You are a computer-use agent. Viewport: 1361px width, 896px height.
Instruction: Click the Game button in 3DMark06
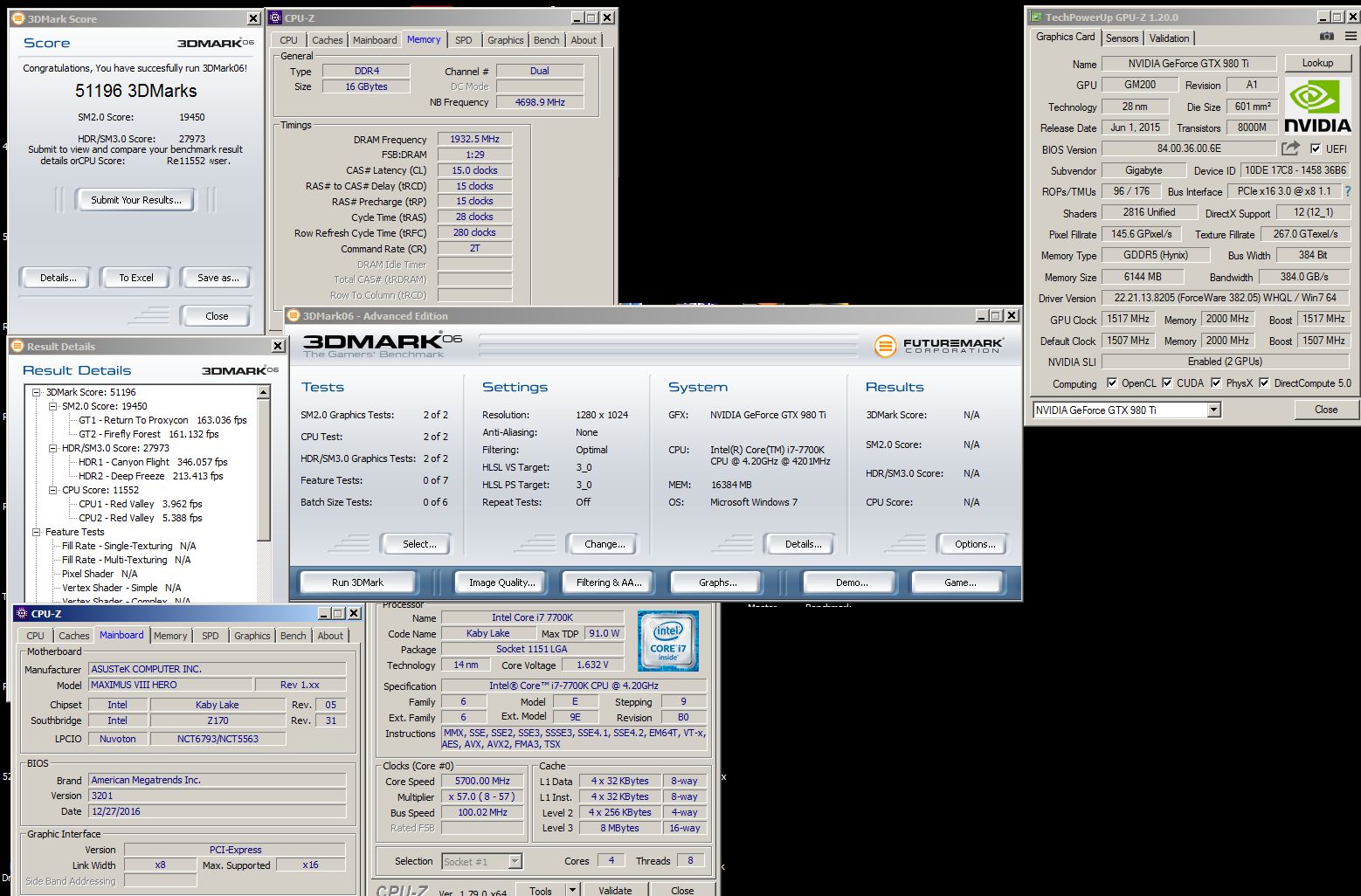[960, 582]
